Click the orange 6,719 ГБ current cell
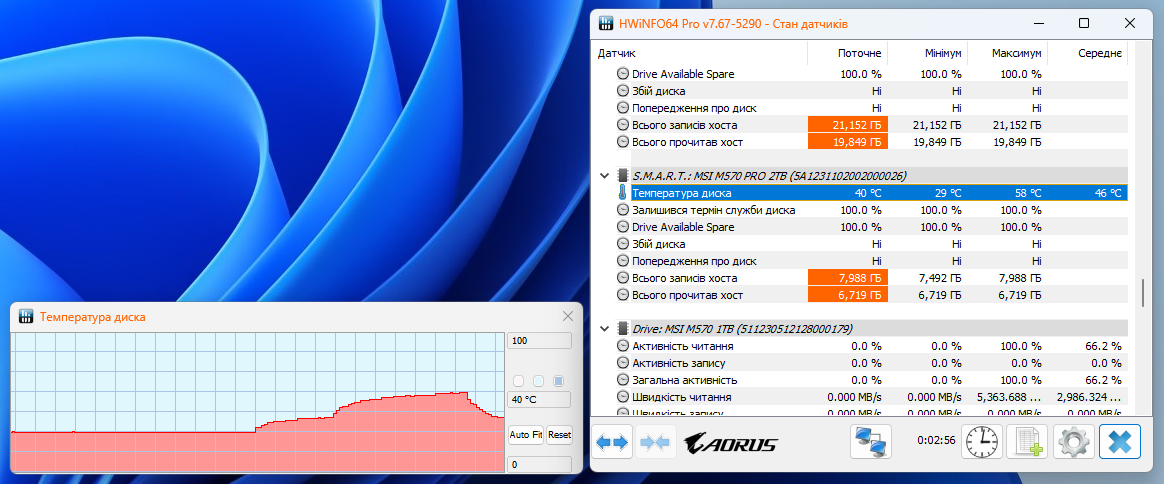Viewport: 1164px width, 484px height. 848,295
